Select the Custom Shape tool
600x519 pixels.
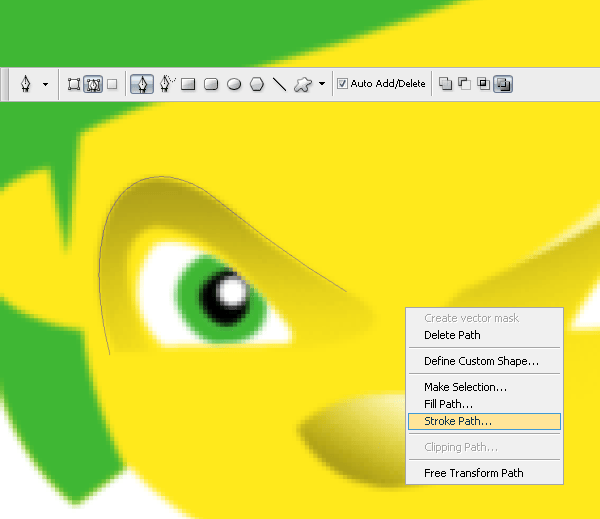tap(303, 84)
